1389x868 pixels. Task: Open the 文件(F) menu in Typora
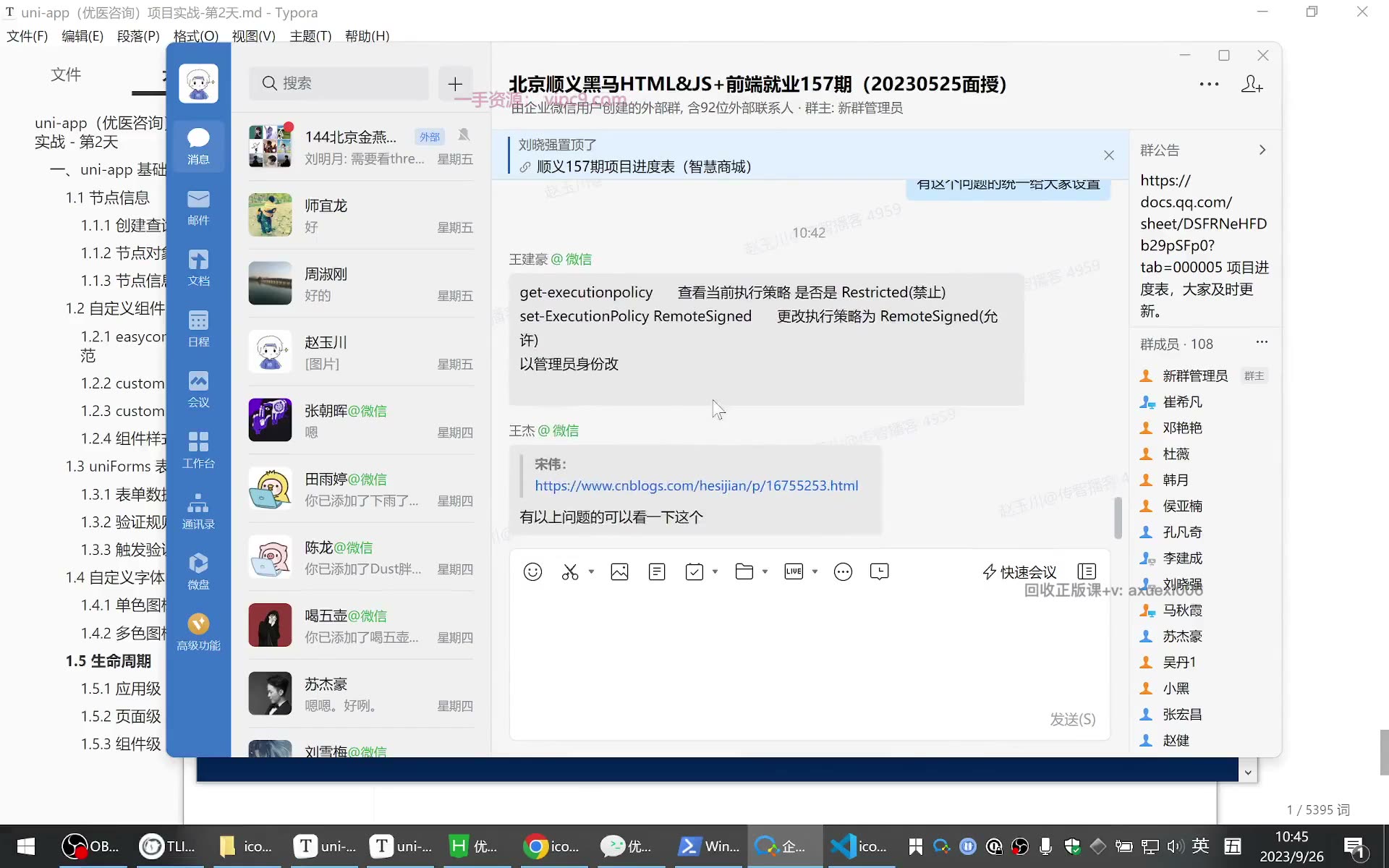coord(27,36)
